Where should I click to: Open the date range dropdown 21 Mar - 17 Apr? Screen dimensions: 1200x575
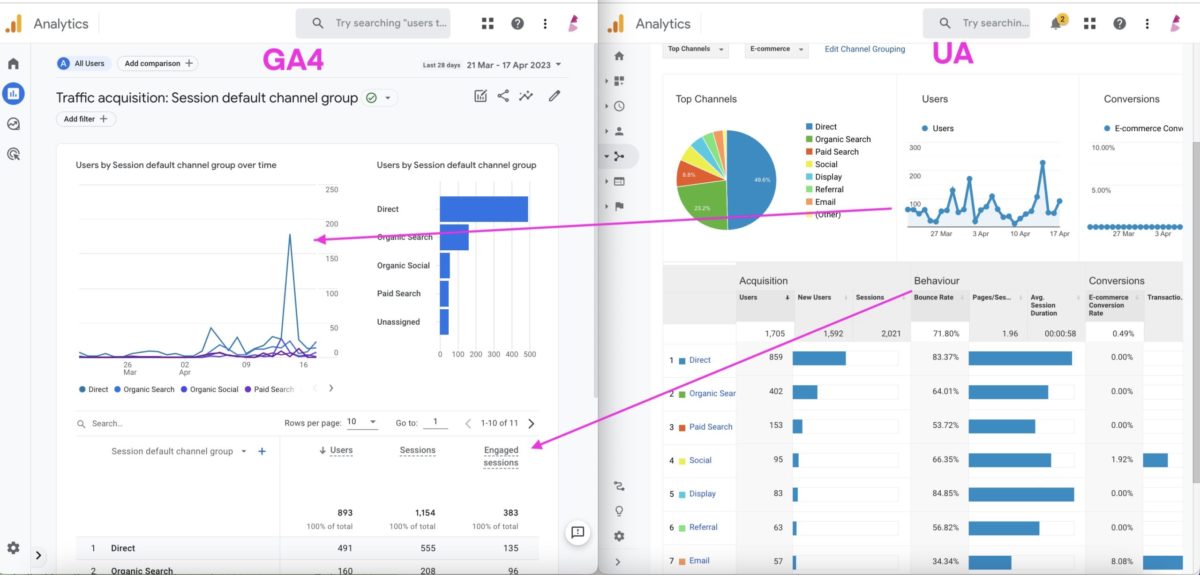coord(514,65)
